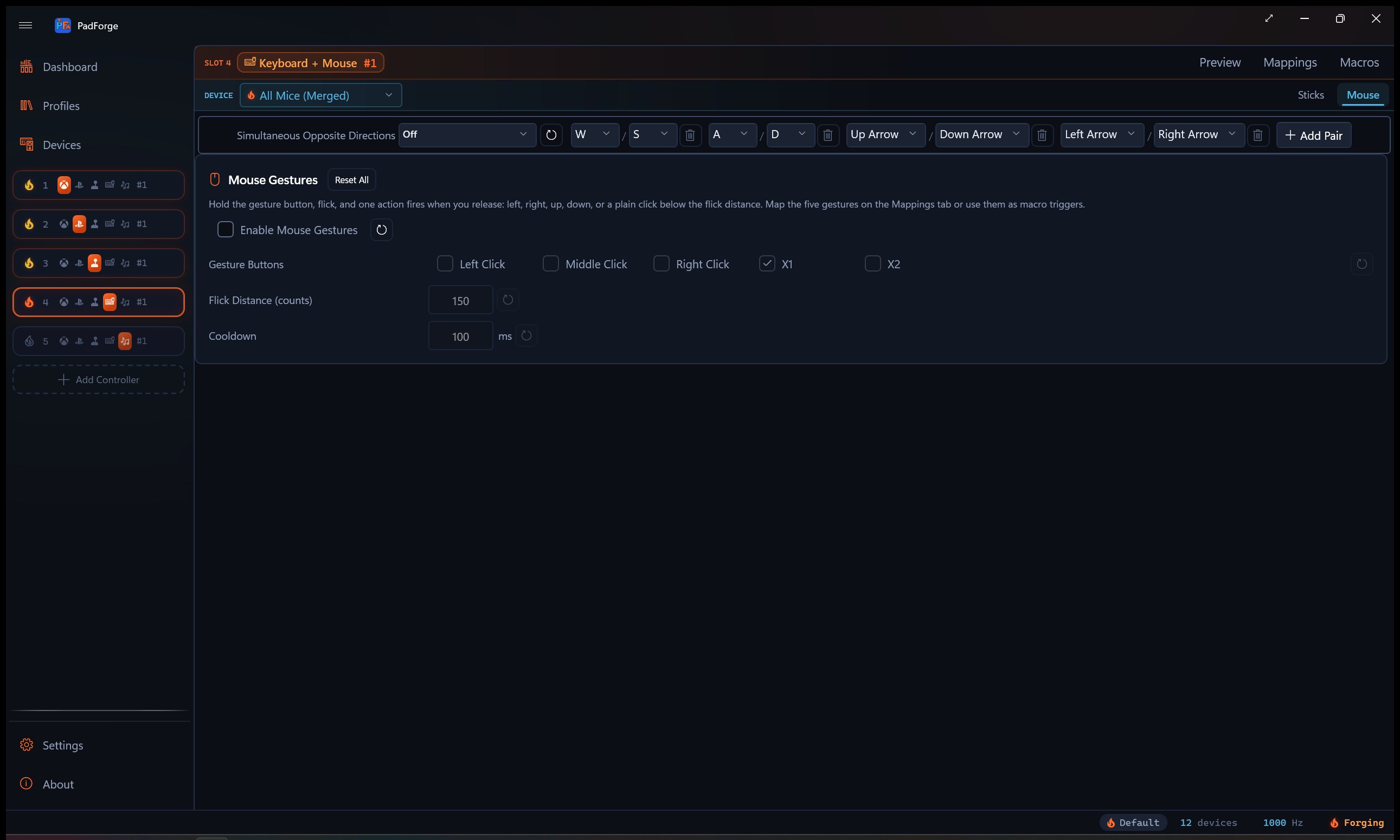Reset the Gesture Buttons row
Viewport: 1400px width, 840px height.
click(1362, 264)
